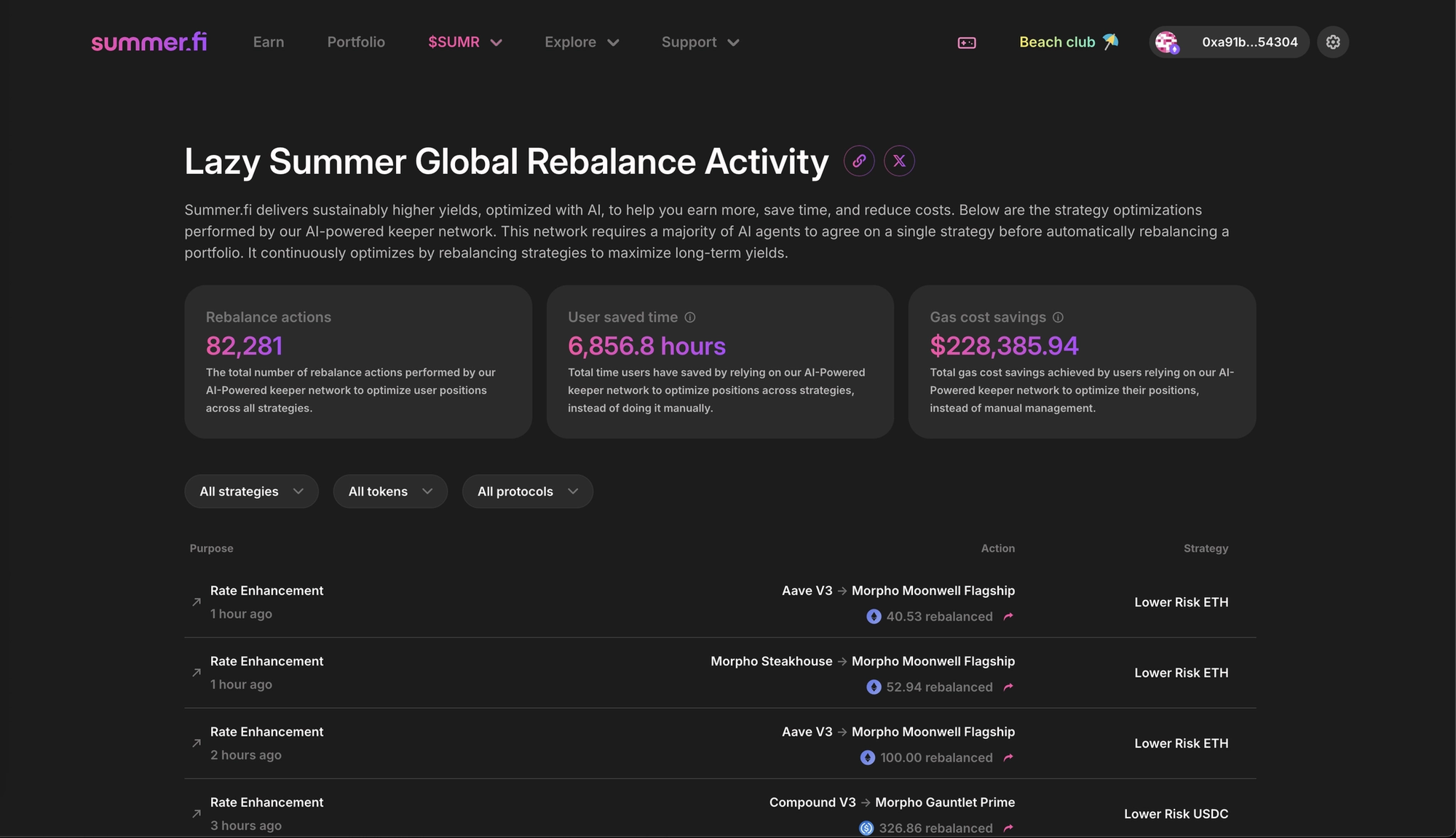Open the settings gear icon
Image resolution: width=1456 pixels, height=838 pixels.
point(1333,42)
